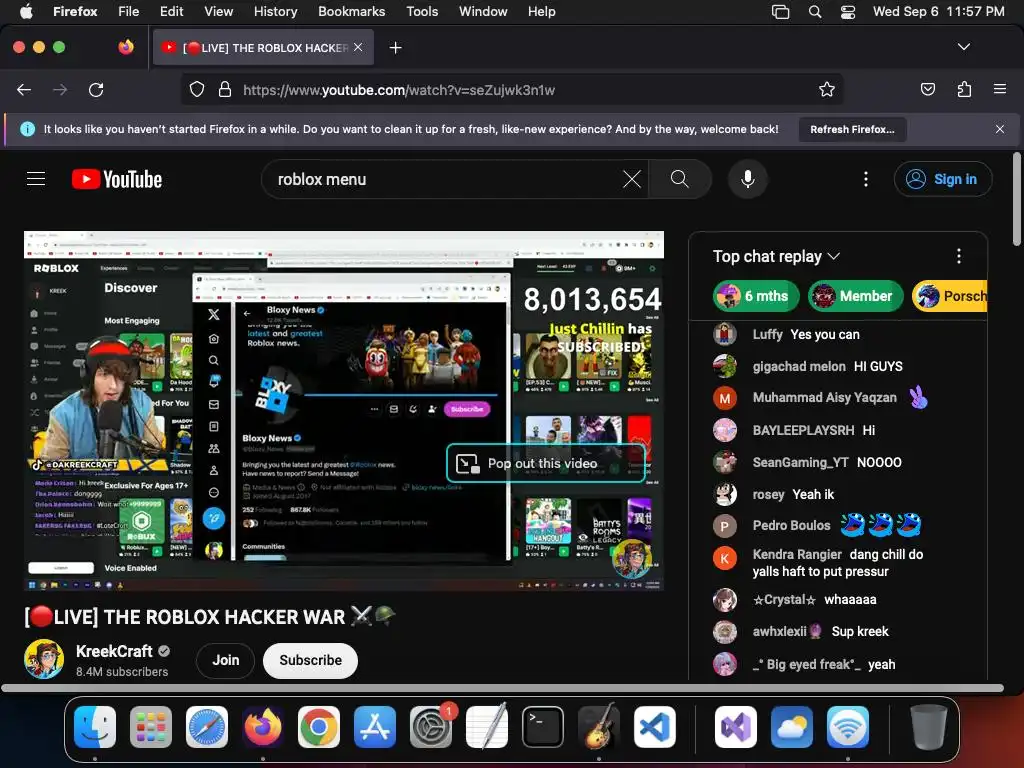Image resolution: width=1024 pixels, height=768 pixels.
Task: Open System Settings from the dock
Action: coord(431,727)
